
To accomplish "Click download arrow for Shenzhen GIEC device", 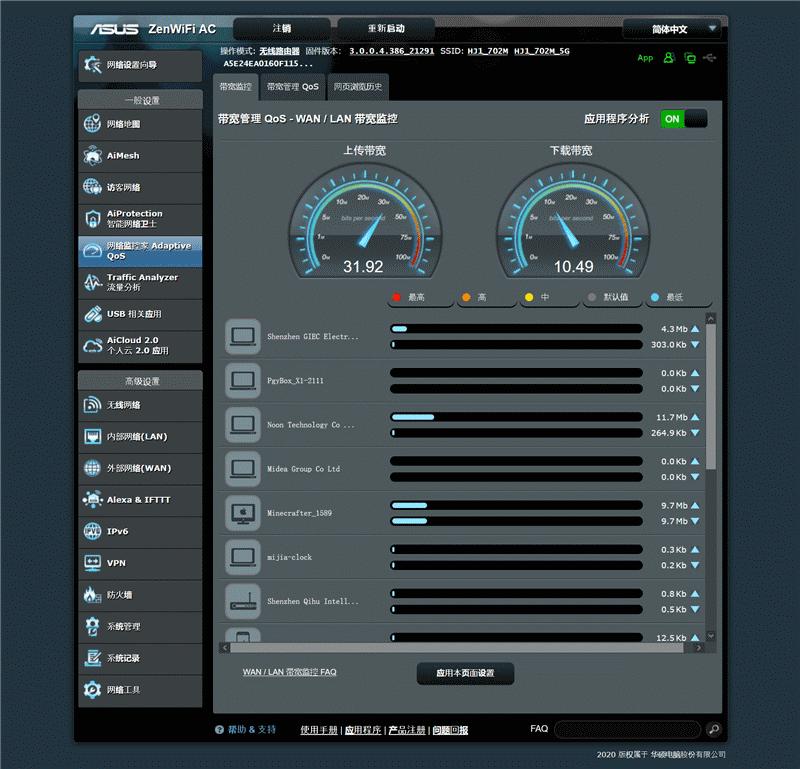I will coord(695,345).
